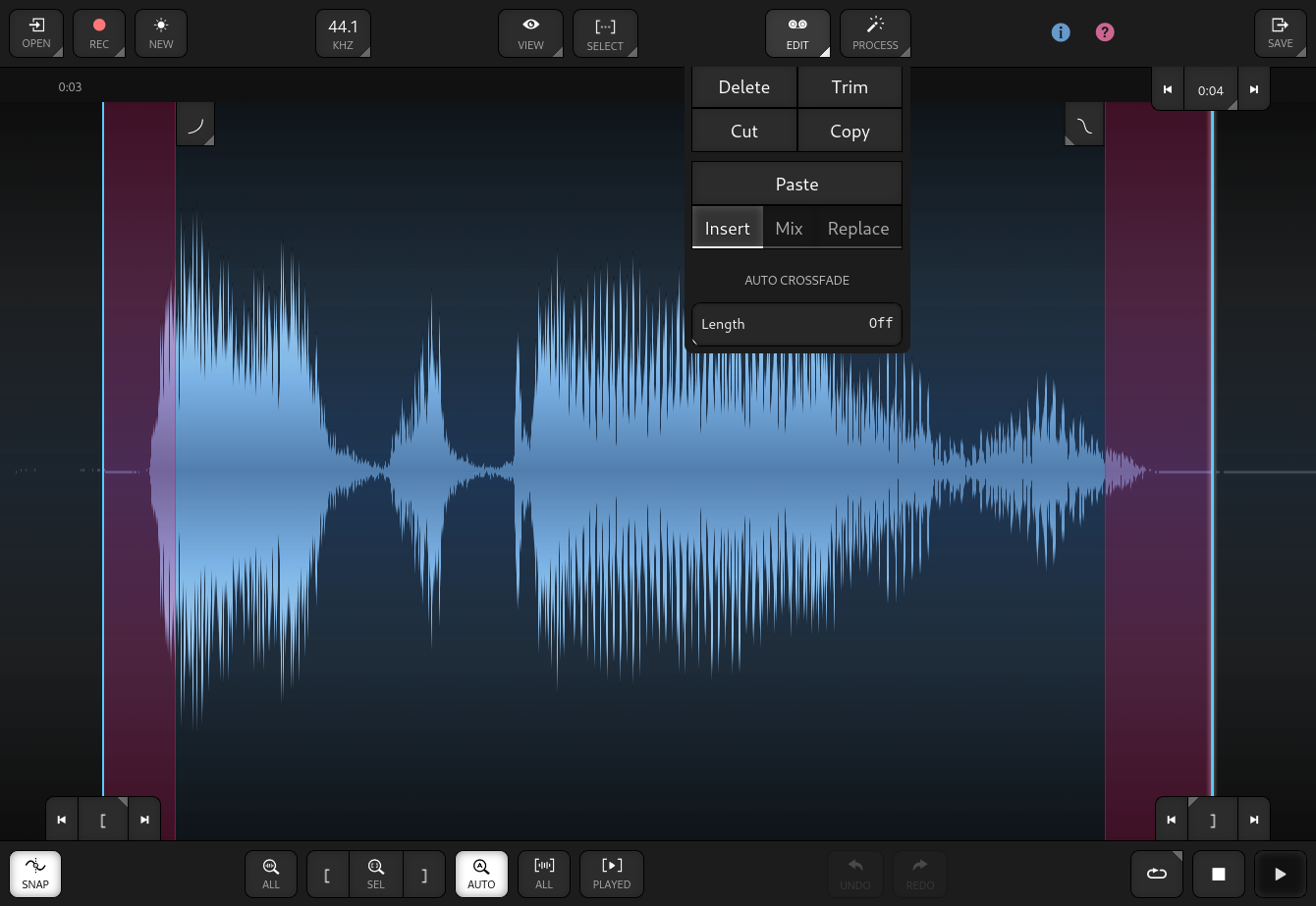The image size is (1316, 906).
Task: Show info via the blue info icon
Action: (x=1061, y=32)
